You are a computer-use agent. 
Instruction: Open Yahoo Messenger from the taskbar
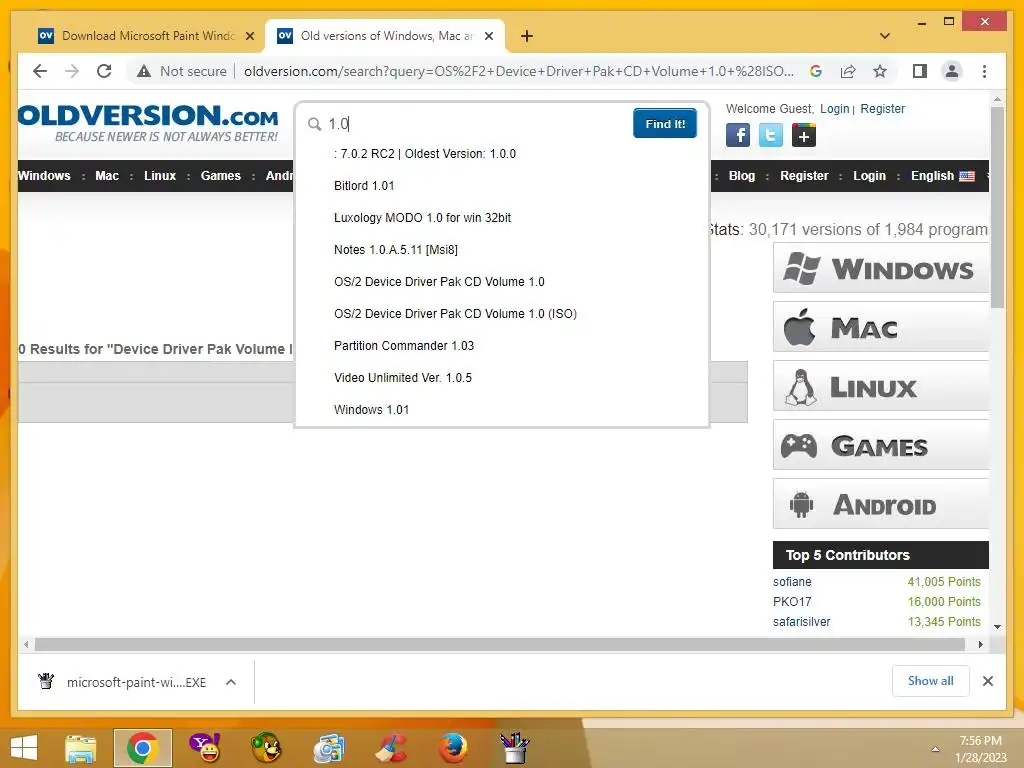coord(205,748)
